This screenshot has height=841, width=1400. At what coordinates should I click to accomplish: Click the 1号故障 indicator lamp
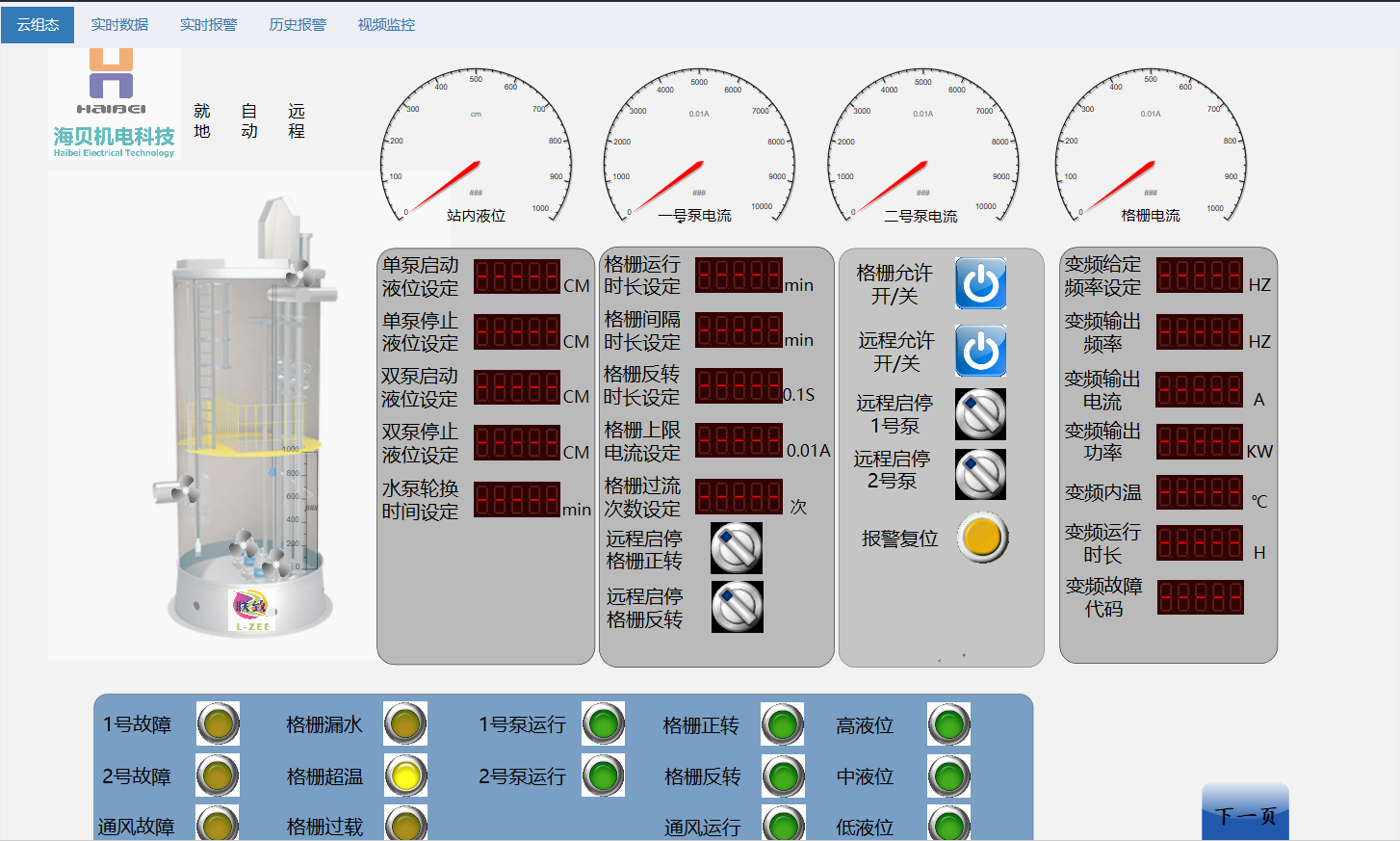pyautogui.click(x=218, y=723)
